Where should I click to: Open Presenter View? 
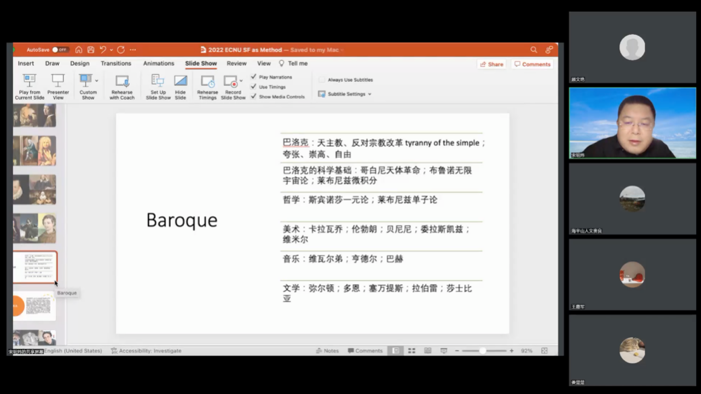click(x=58, y=86)
